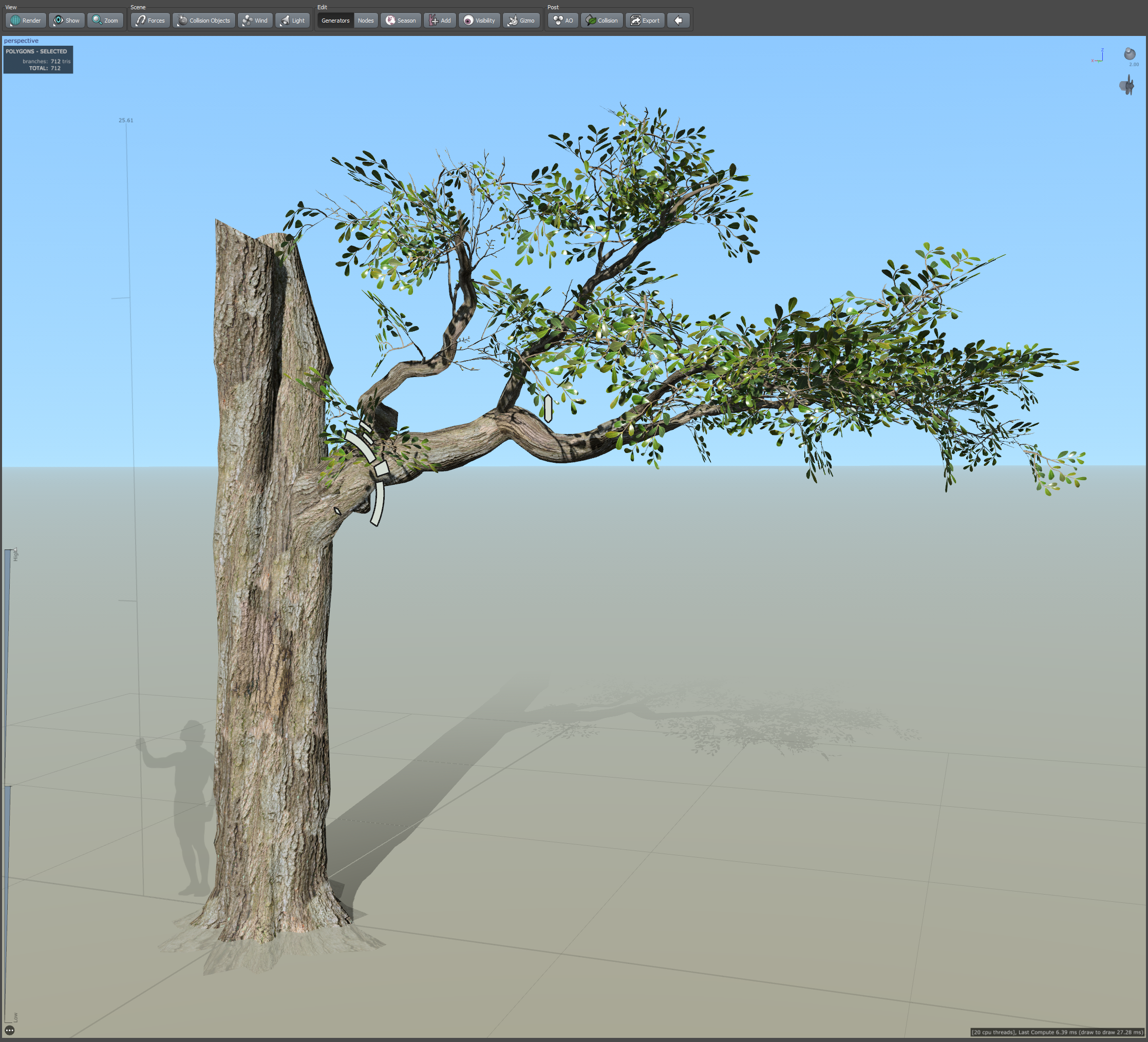Switch to Generators edit mode
The width and height of the screenshot is (1148, 1042).
click(335, 21)
